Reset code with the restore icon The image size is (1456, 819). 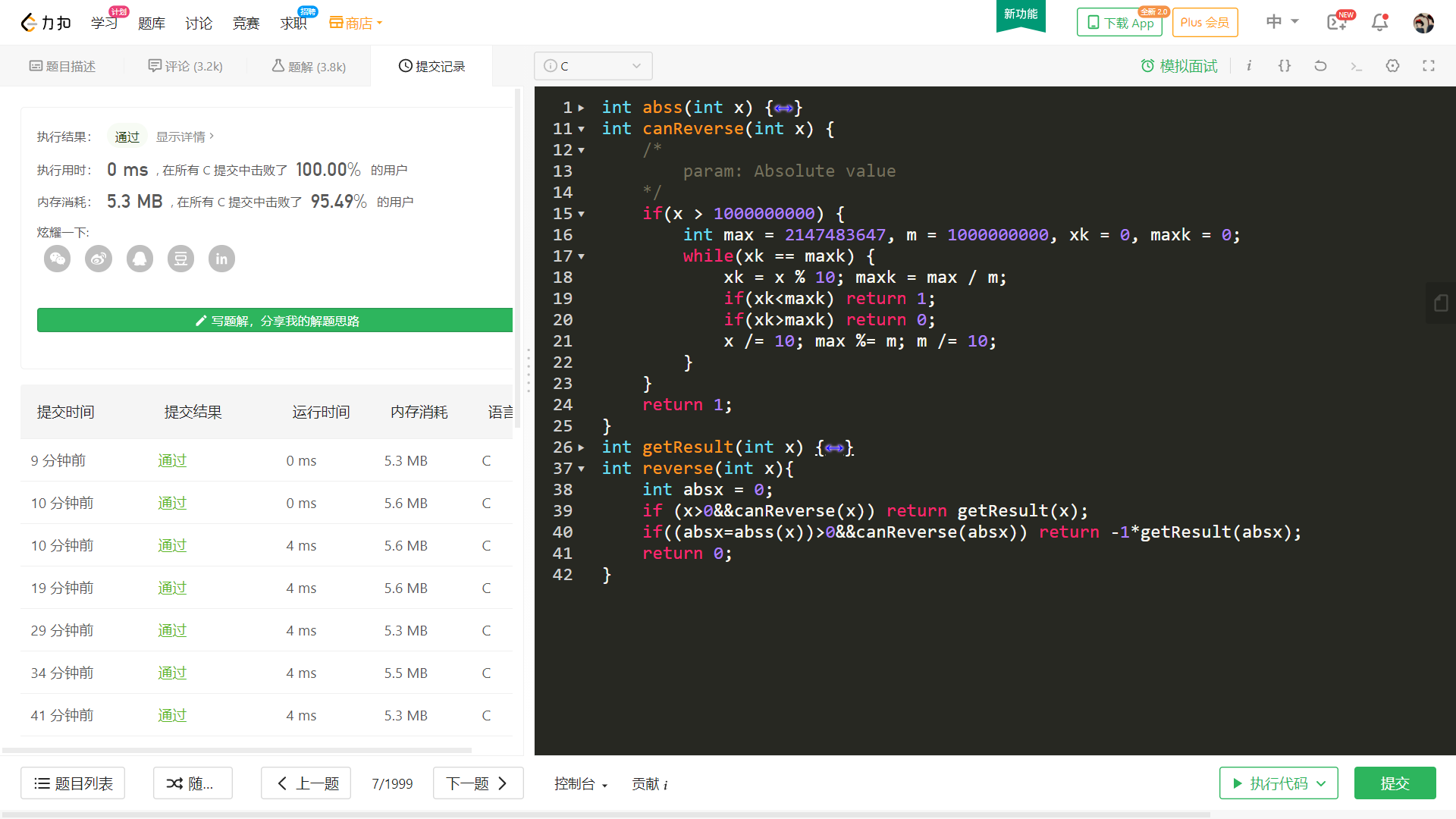pos(1320,66)
